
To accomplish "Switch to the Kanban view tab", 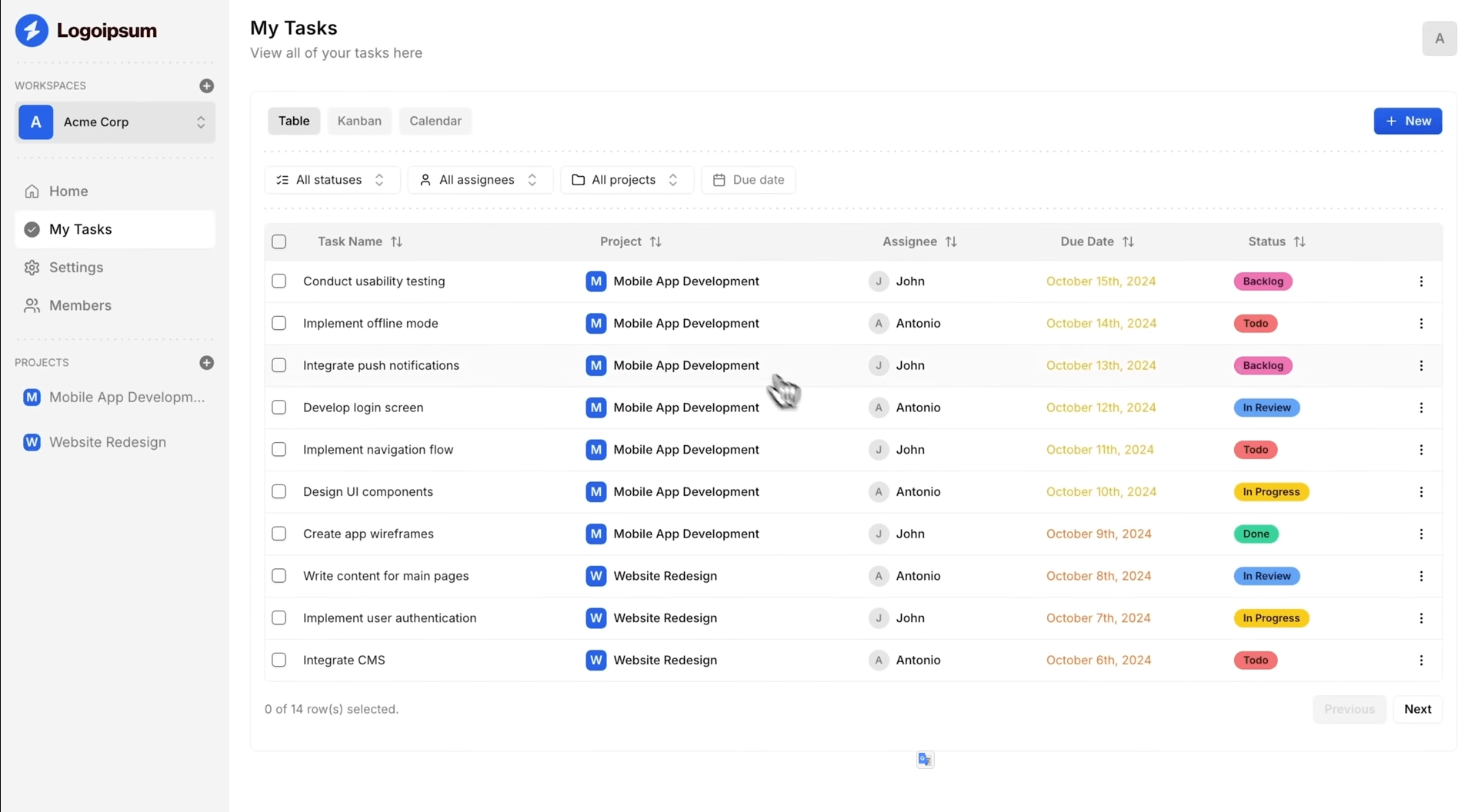I will [x=359, y=121].
